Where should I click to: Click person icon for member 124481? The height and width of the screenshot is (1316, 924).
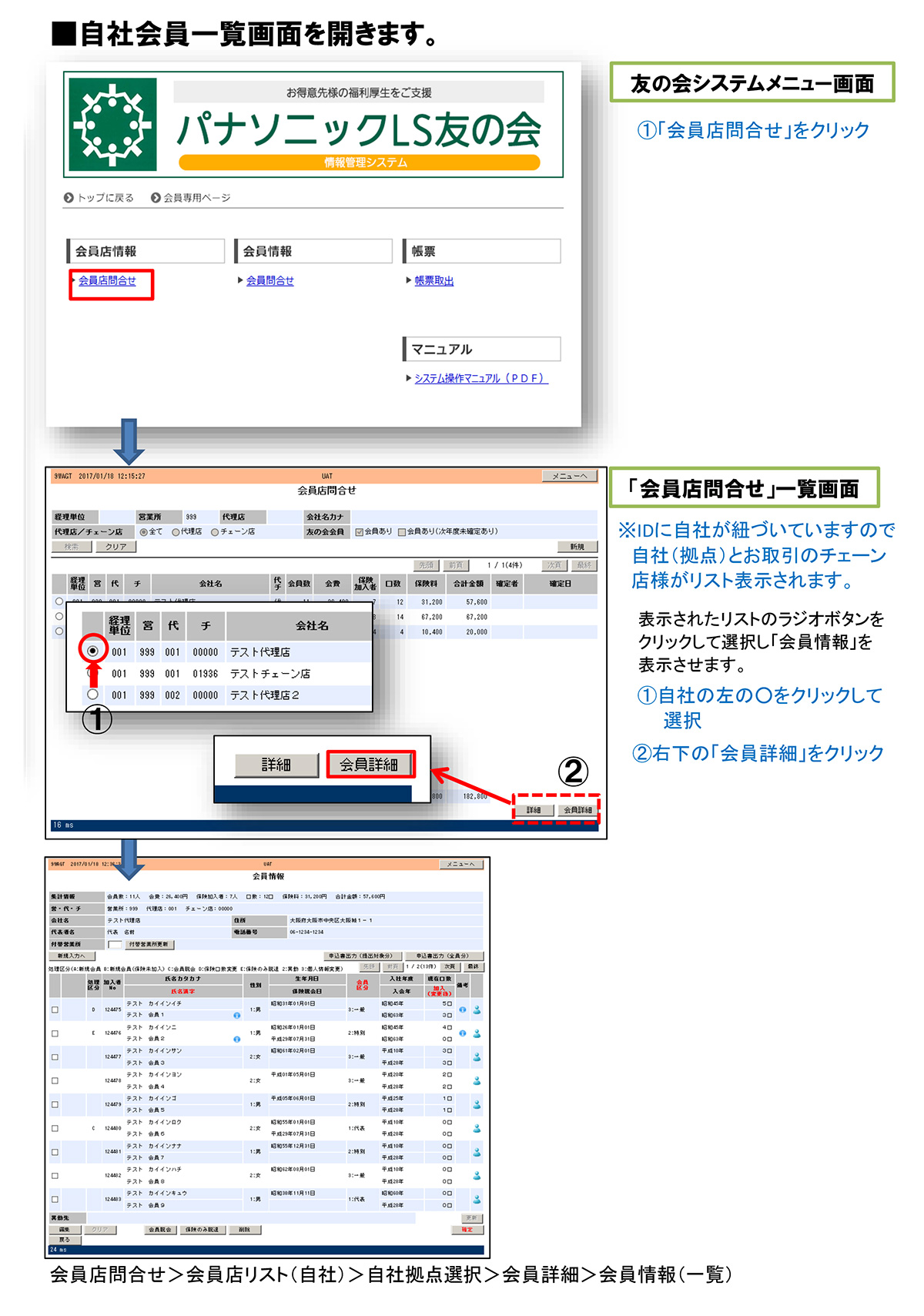477,1152
